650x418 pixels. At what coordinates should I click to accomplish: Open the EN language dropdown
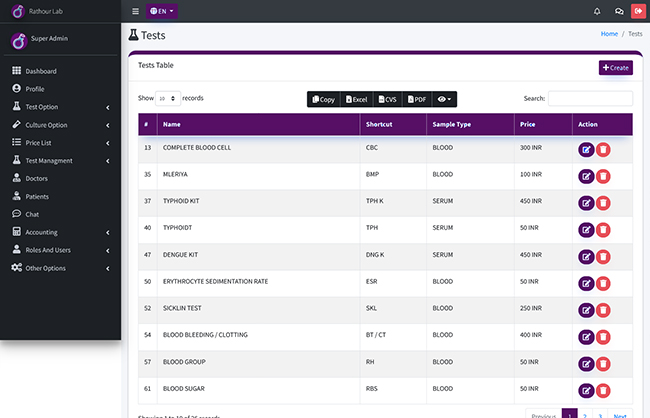point(162,11)
